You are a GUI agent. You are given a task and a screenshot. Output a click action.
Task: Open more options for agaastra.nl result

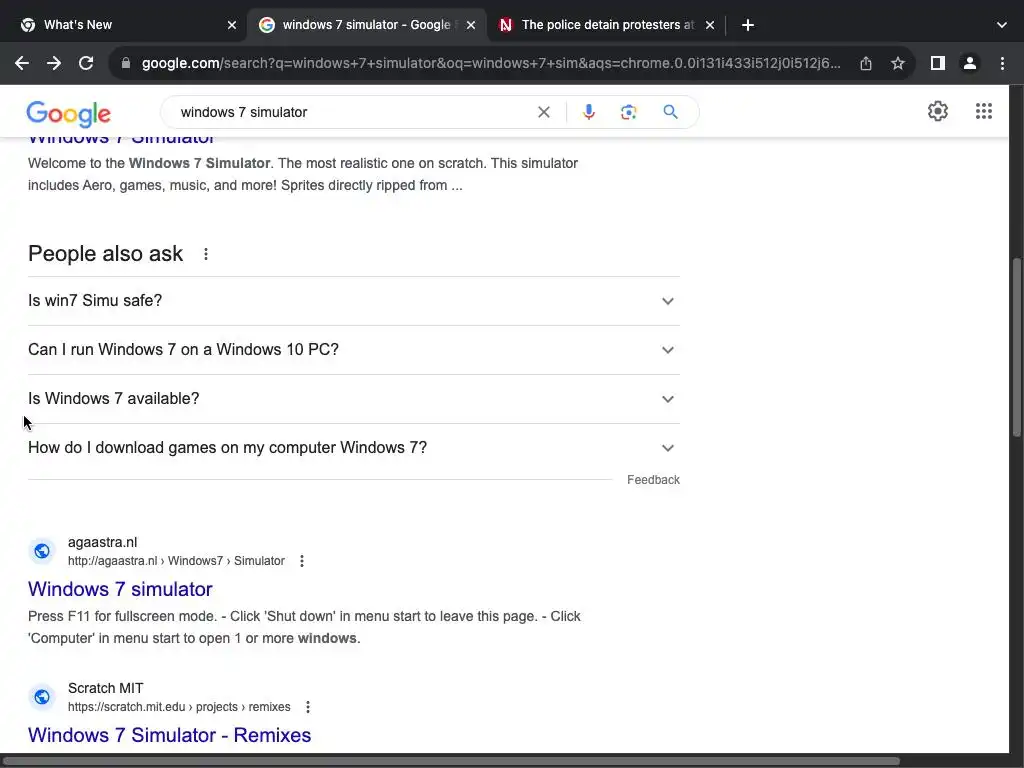302,561
